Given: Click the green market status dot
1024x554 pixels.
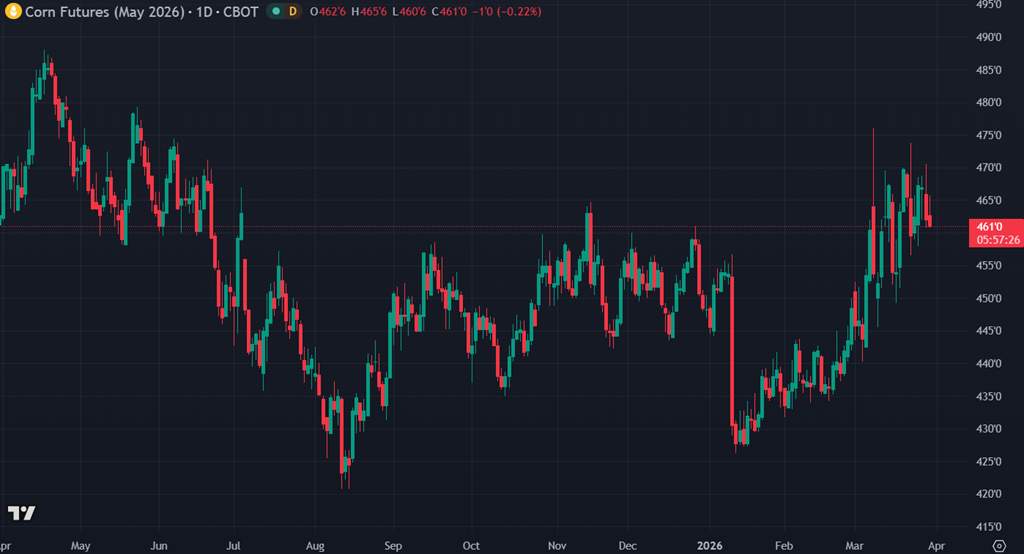Looking at the screenshot, I should click(275, 11).
